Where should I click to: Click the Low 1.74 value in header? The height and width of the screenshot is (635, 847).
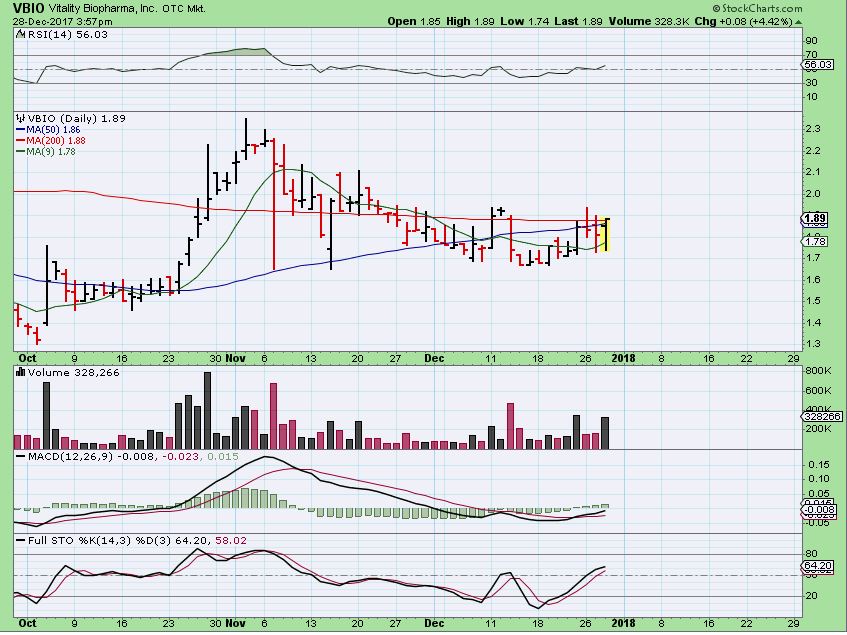coord(525,22)
